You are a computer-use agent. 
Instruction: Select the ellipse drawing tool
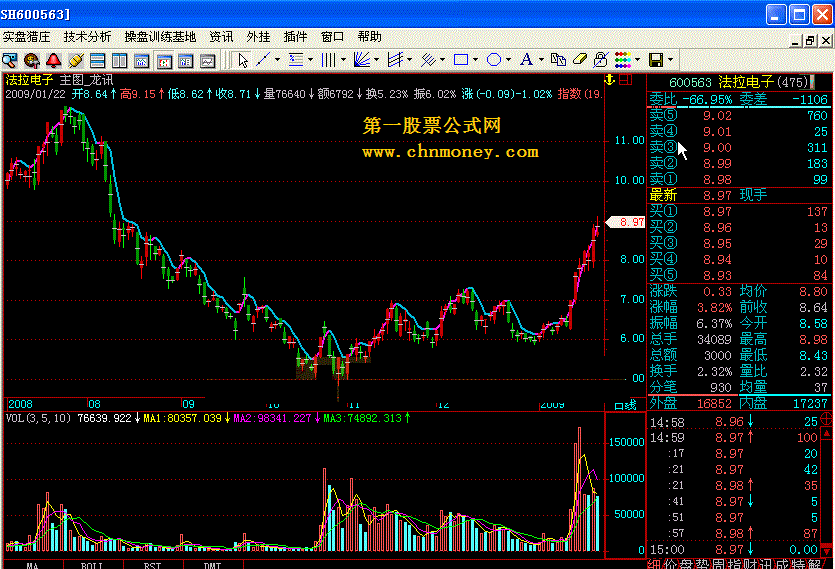494,60
